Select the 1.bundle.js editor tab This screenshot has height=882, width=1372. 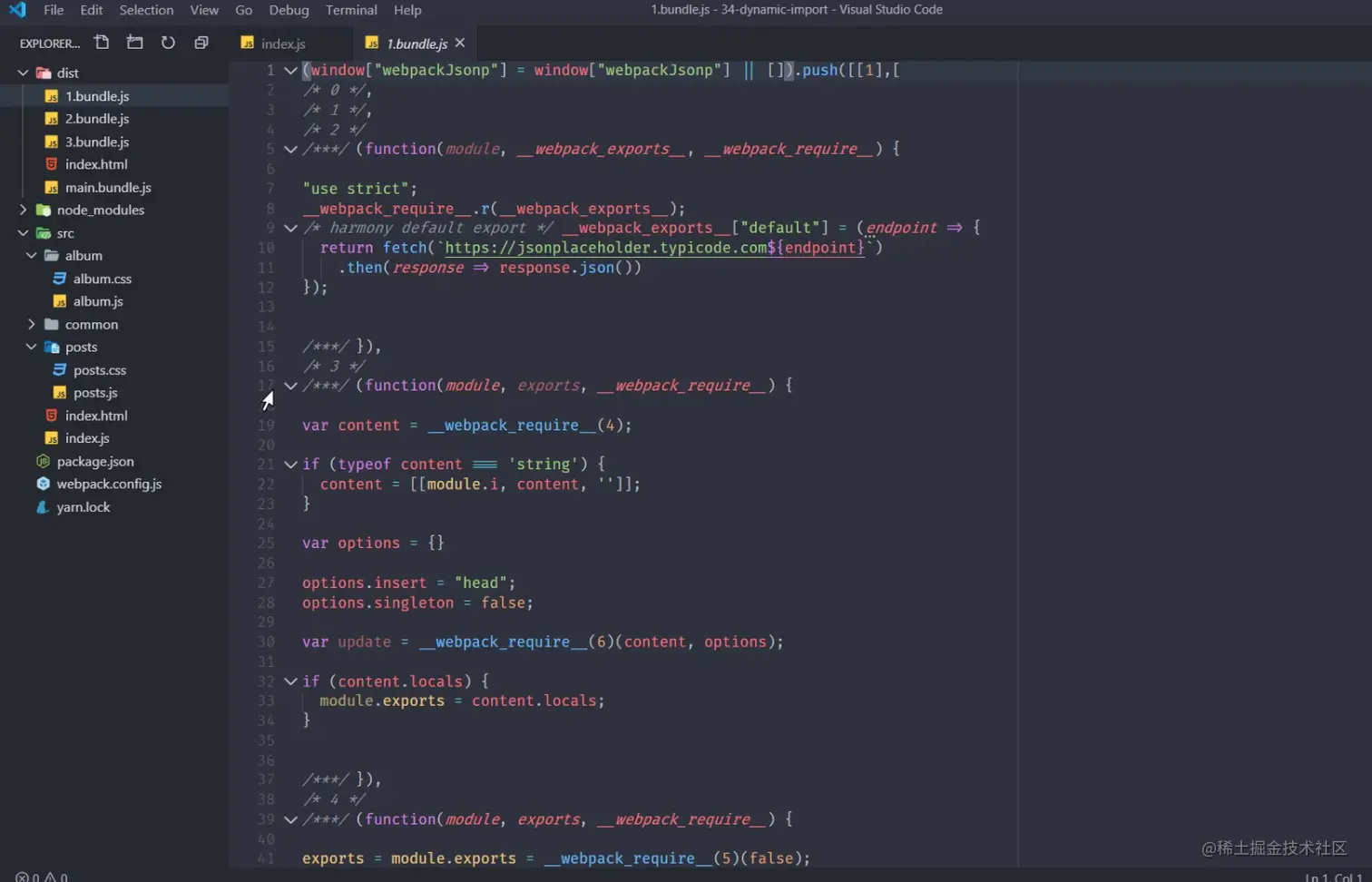(414, 44)
